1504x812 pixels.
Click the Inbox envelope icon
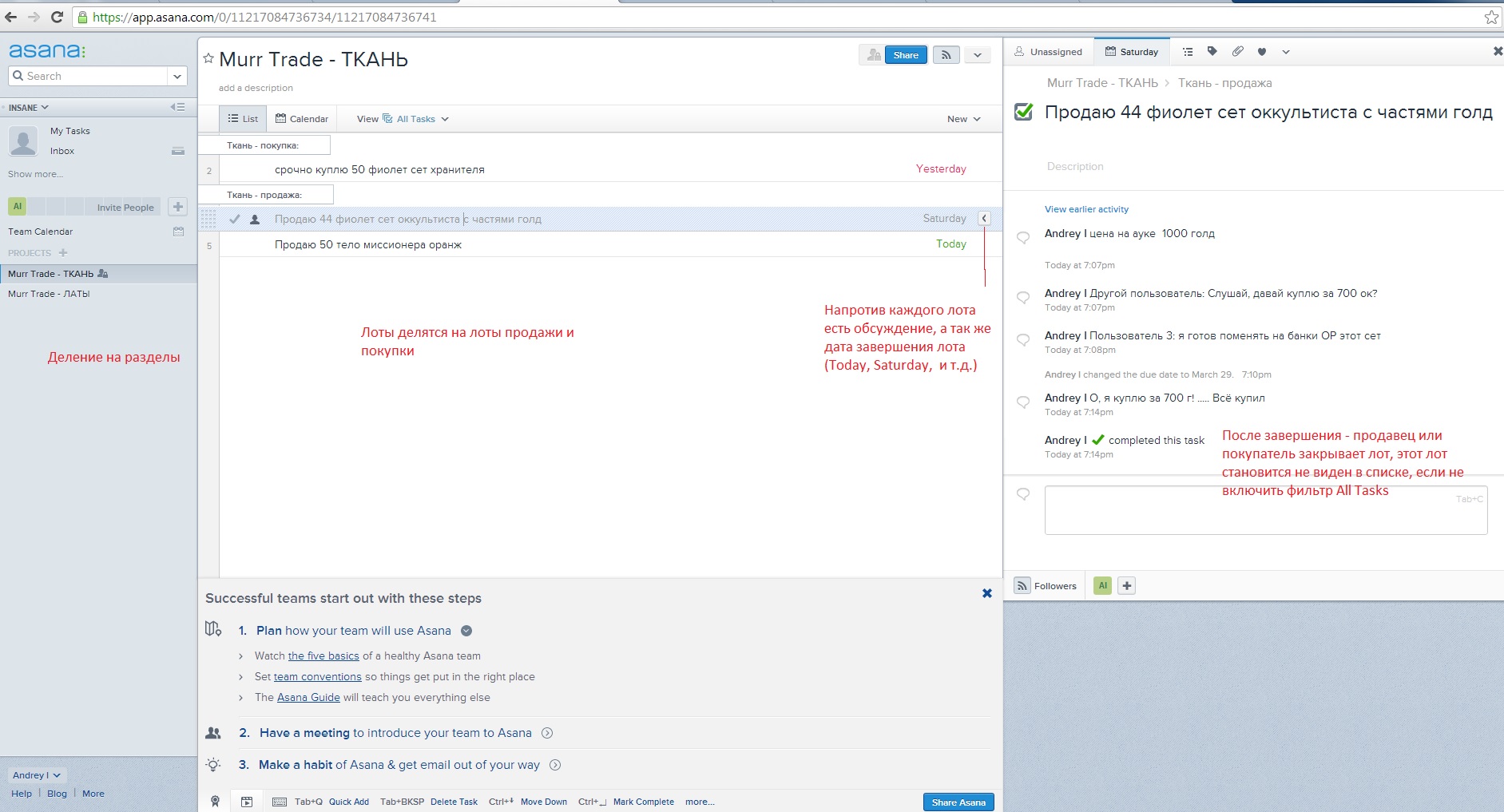coord(178,151)
